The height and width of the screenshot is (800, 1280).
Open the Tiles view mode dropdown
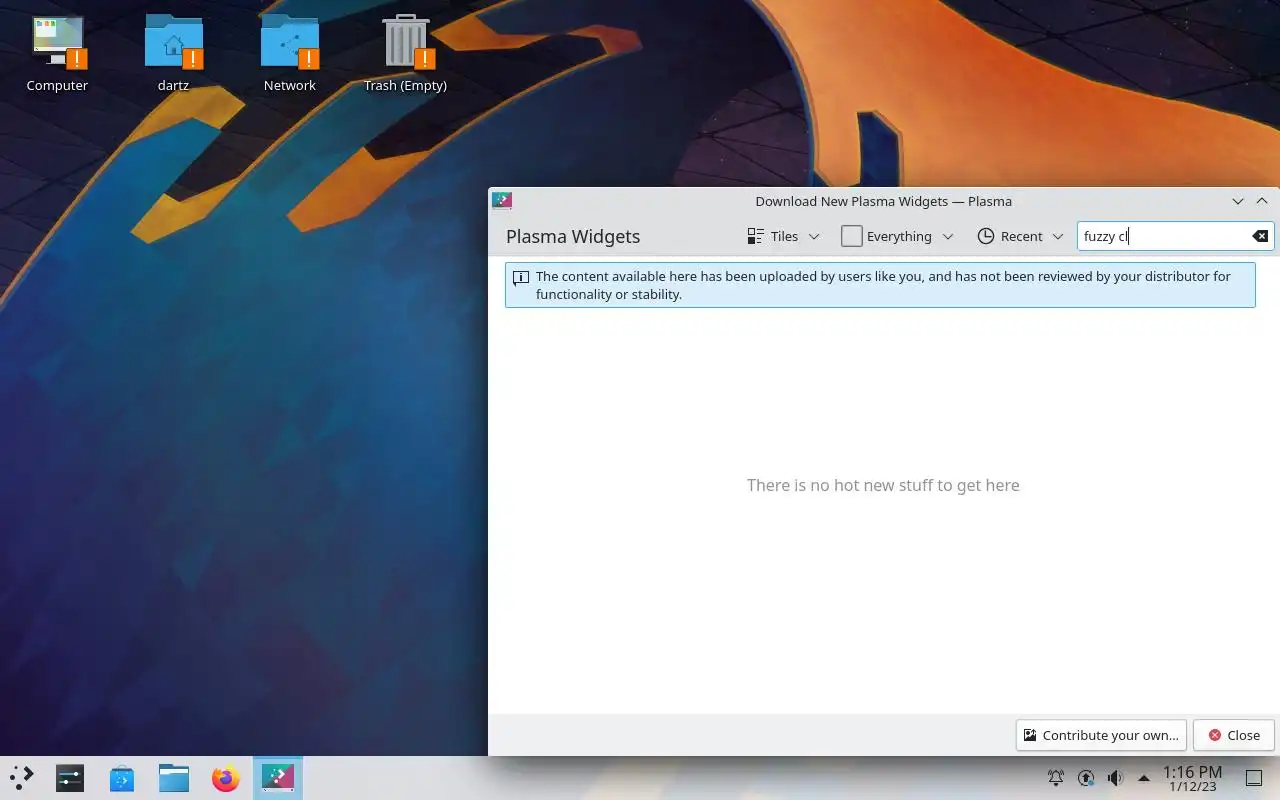783,236
